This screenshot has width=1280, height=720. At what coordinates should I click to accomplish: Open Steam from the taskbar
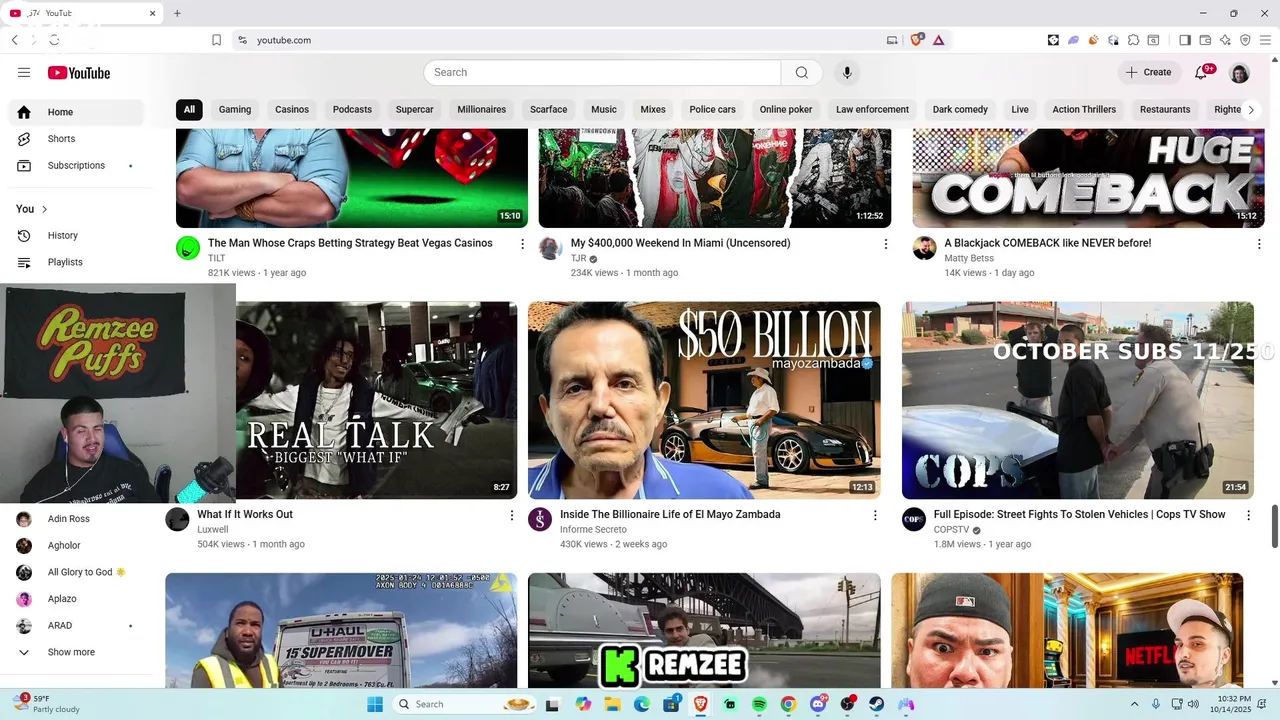click(876, 704)
